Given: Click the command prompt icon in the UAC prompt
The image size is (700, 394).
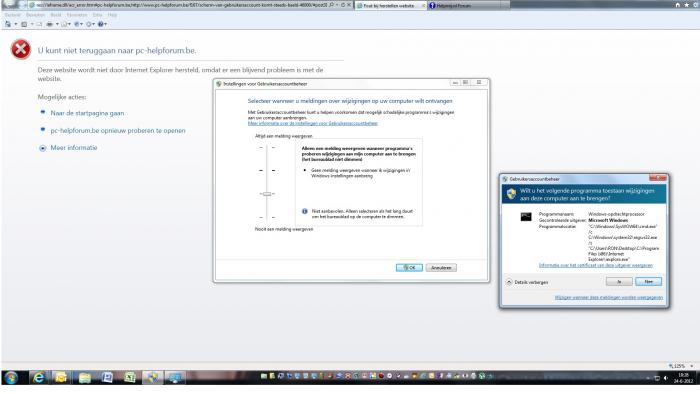Looking at the screenshot, I should point(526,217).
